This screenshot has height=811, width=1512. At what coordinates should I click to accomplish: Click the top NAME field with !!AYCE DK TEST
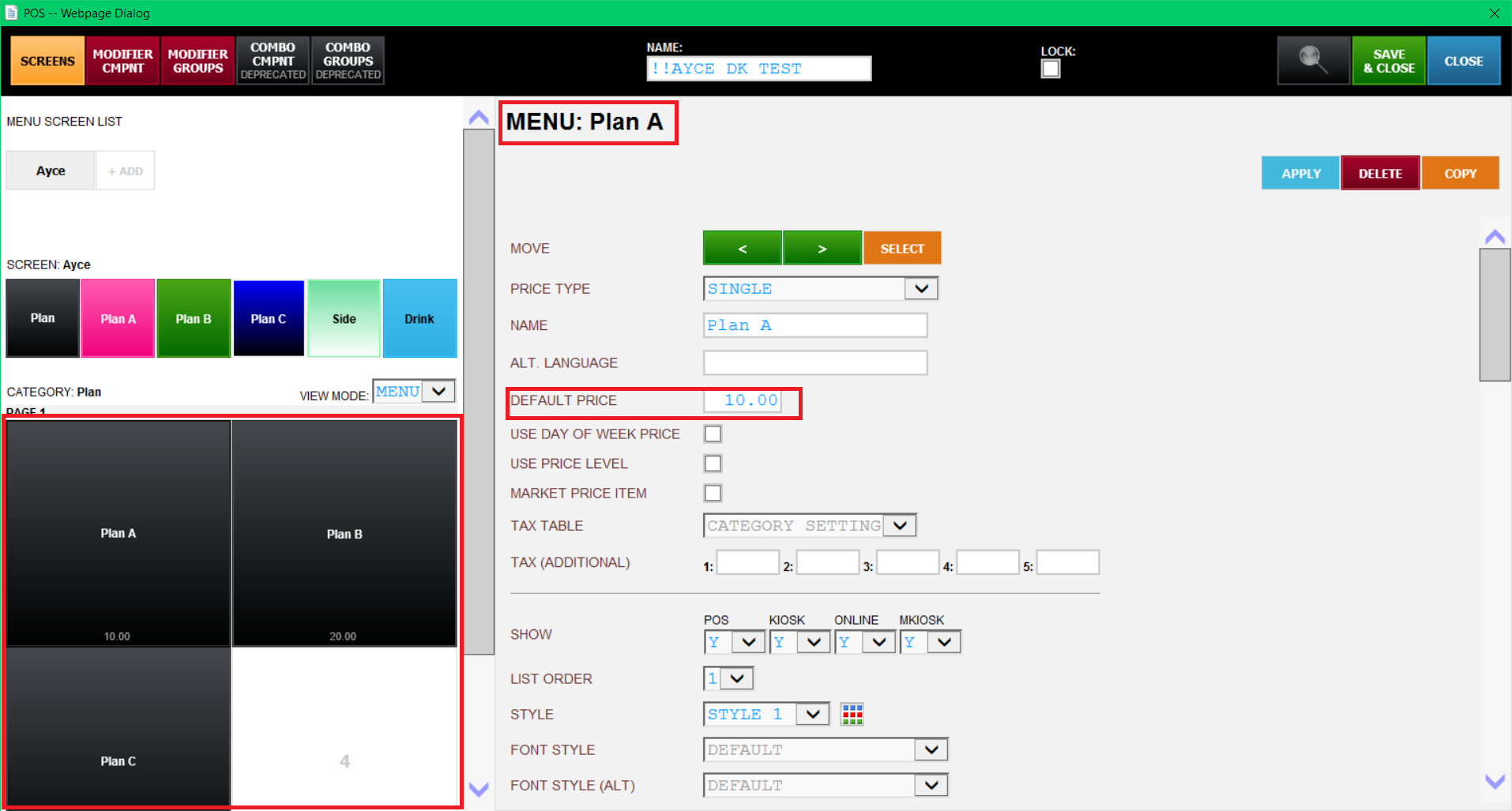758,69
